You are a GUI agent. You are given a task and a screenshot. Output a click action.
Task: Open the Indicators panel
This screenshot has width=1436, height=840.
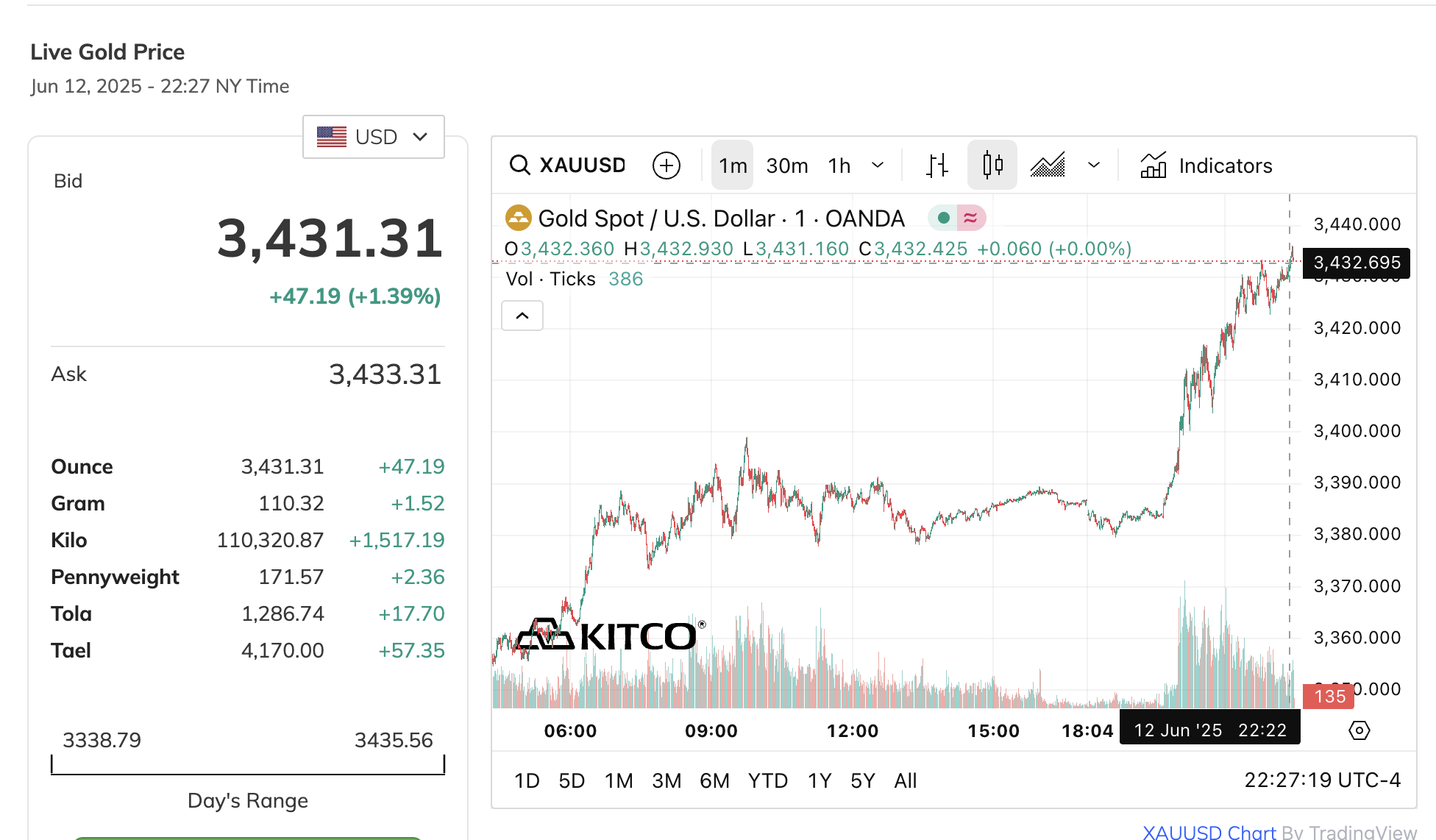pos(1206,165)
